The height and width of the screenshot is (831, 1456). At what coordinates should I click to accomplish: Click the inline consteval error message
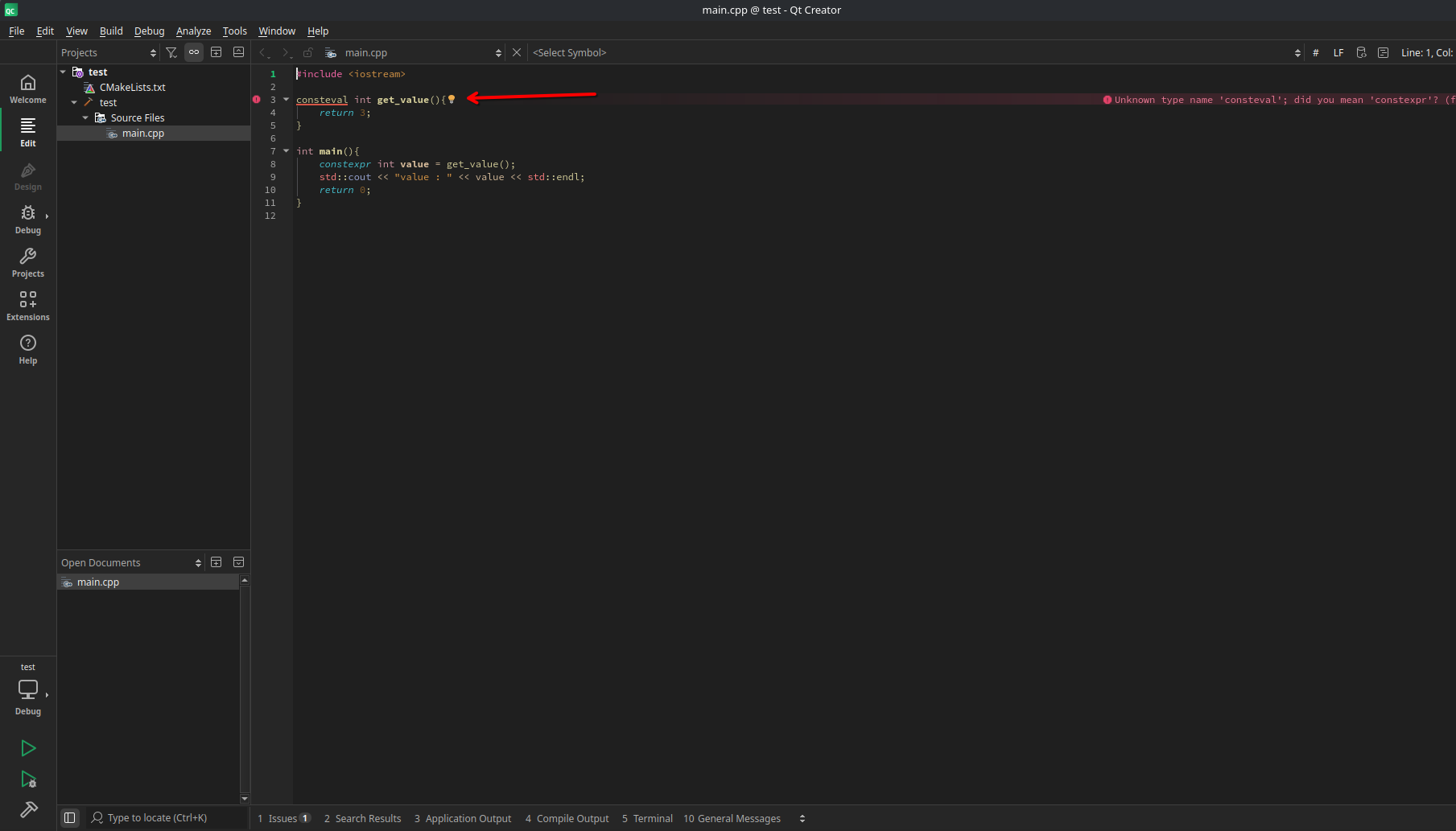(1279, 100)
